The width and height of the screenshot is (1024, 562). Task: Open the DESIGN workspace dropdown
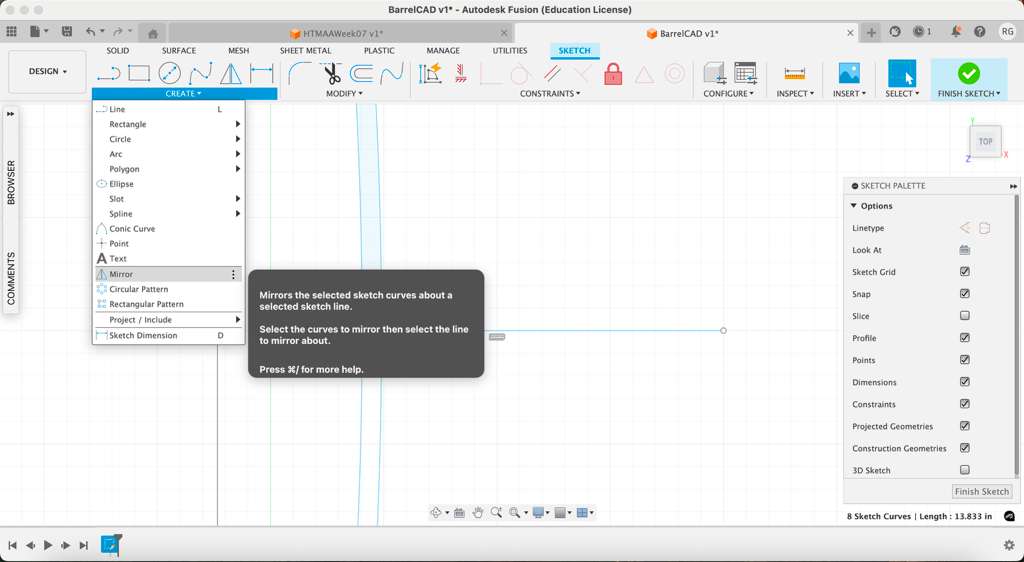point(47,72)
